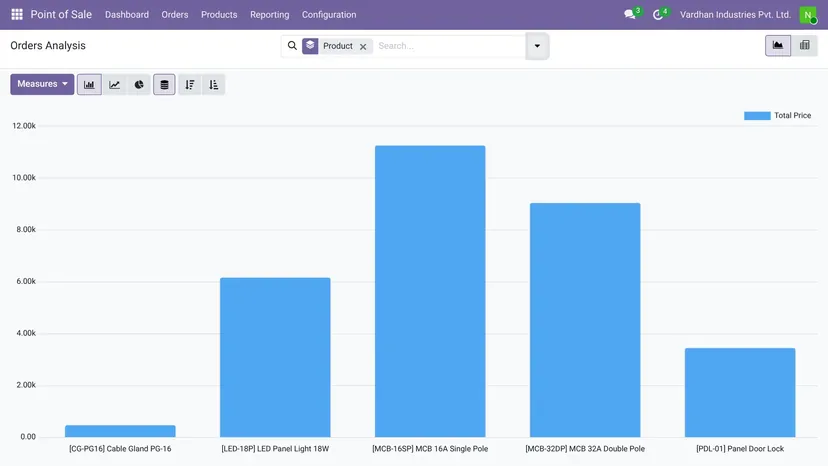This screenshot has width=828, height=466.
Task: Open the activities clock icon
Action: click(x=657, y=14)
